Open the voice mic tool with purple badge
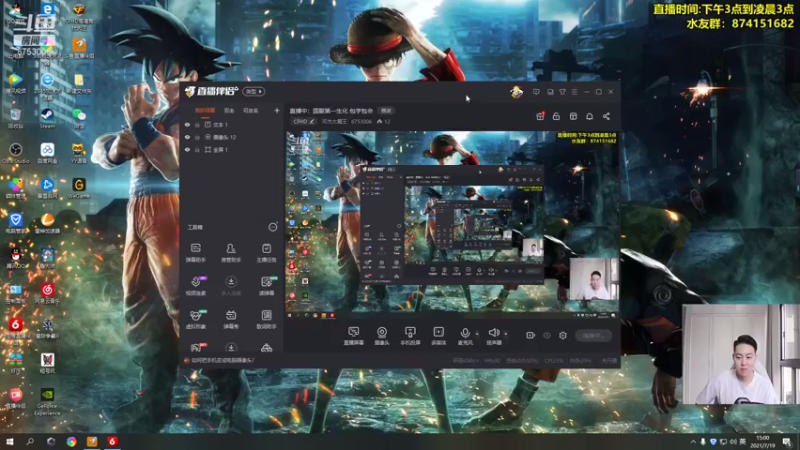This screenshot has width=800, height=450. pyautogui.click(x=195, y=286)
